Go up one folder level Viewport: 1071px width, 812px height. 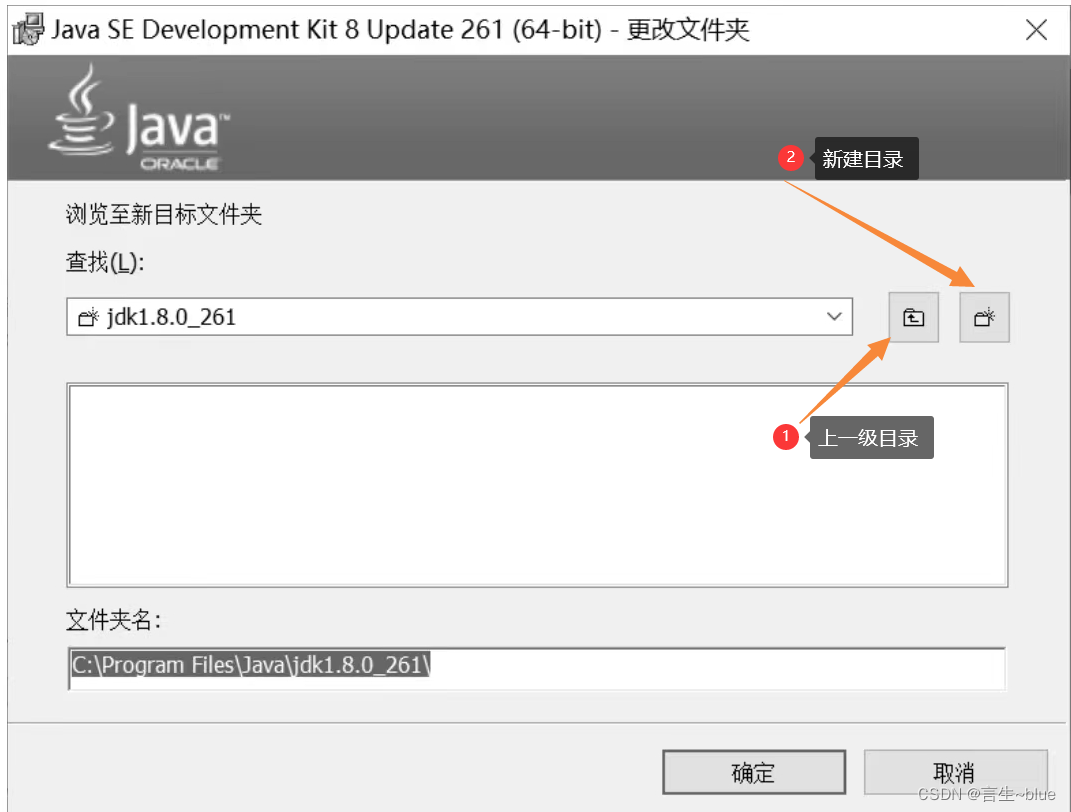click(x=913, y=318)
